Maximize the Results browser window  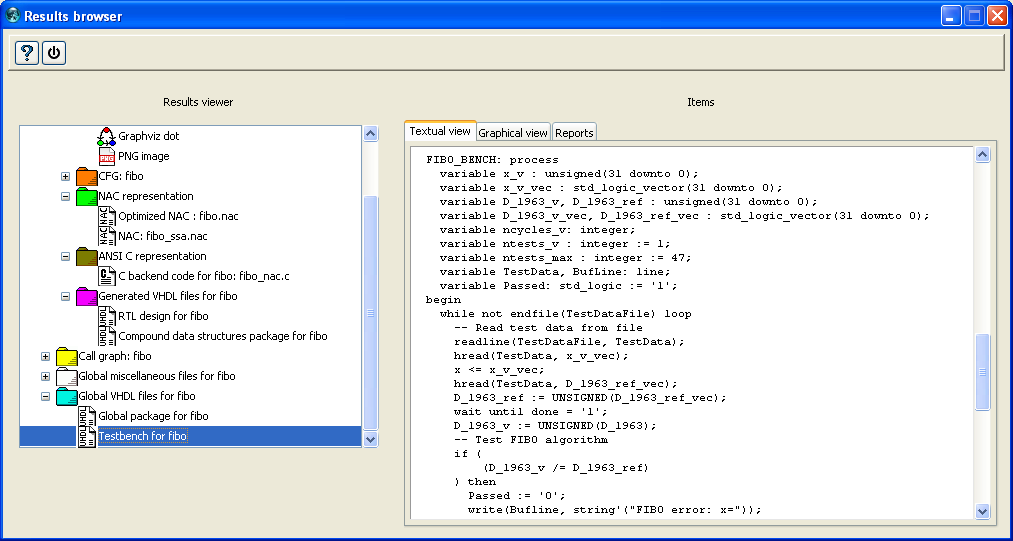974,16
